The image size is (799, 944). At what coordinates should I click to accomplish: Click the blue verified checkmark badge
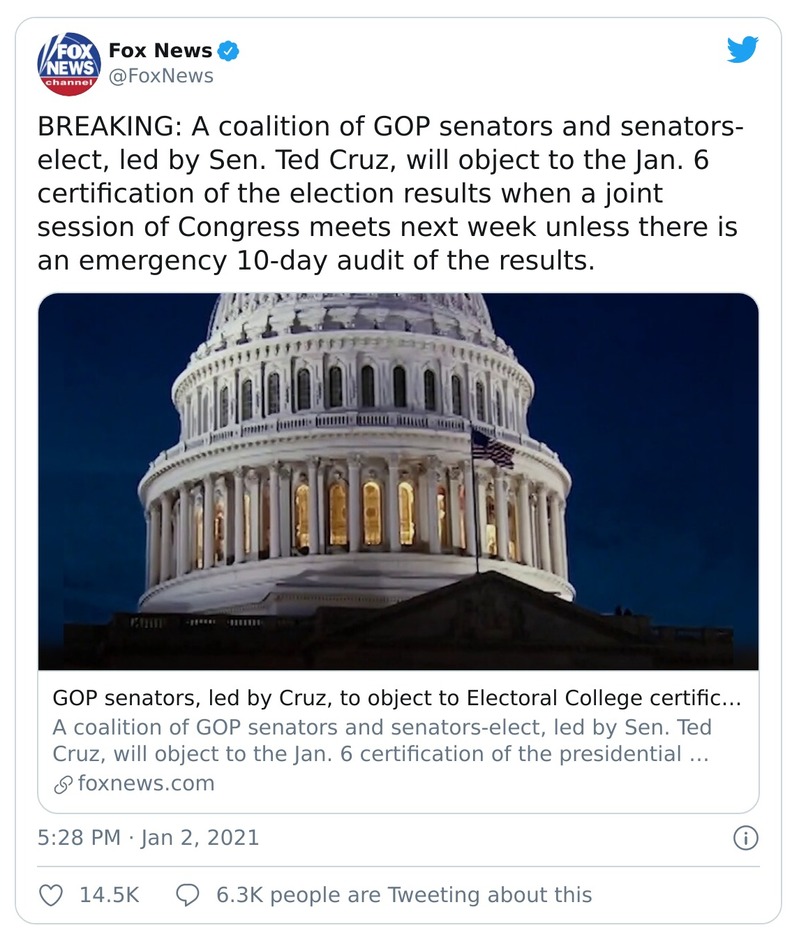point(228,50)
